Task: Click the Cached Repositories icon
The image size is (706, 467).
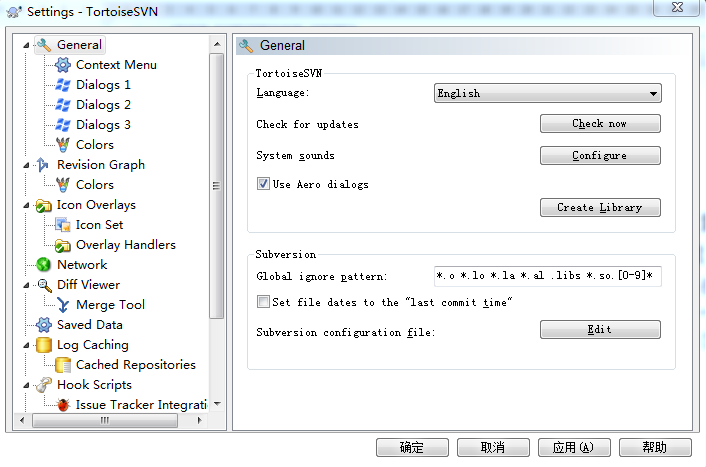Action: coord(63,365)
